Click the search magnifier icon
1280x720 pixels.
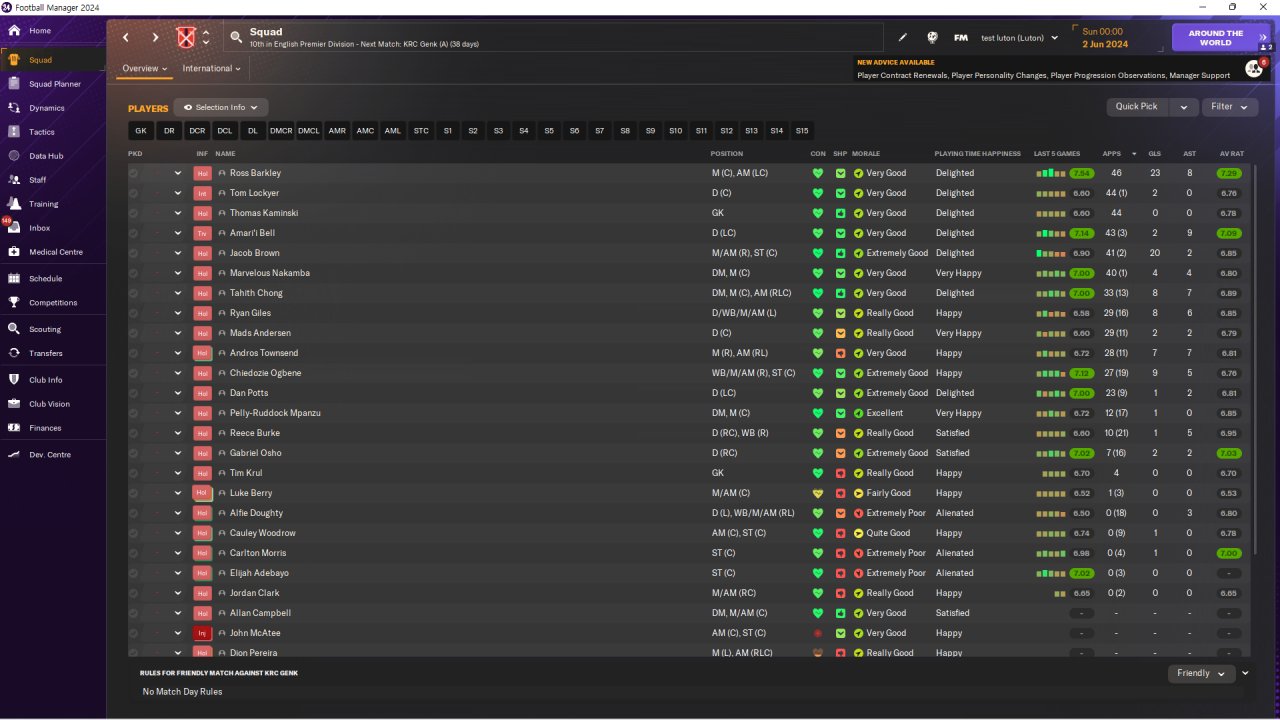pyautogui.click(x=236, y=38)
